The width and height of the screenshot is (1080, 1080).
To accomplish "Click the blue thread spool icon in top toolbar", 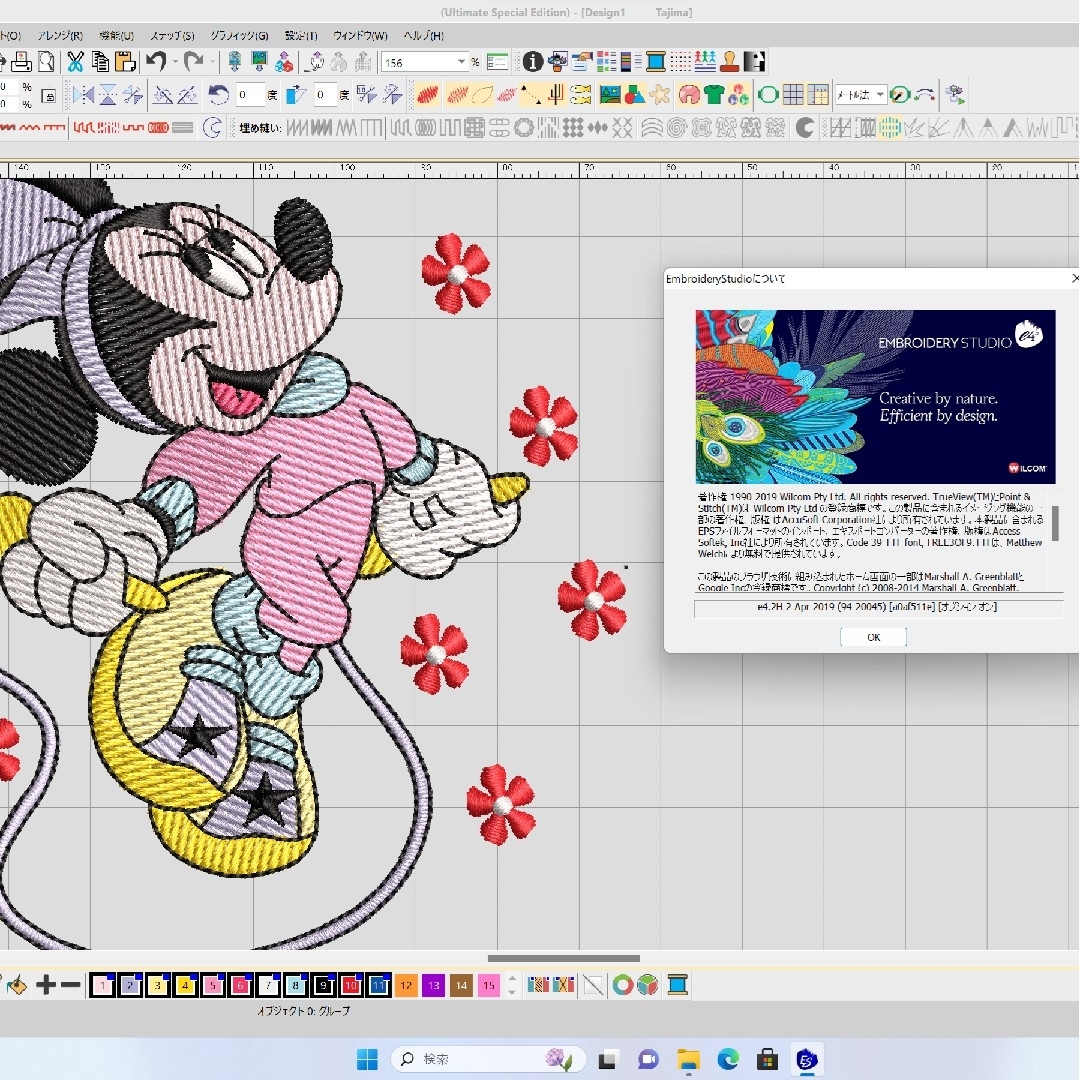I will click(x=656, y=62).
